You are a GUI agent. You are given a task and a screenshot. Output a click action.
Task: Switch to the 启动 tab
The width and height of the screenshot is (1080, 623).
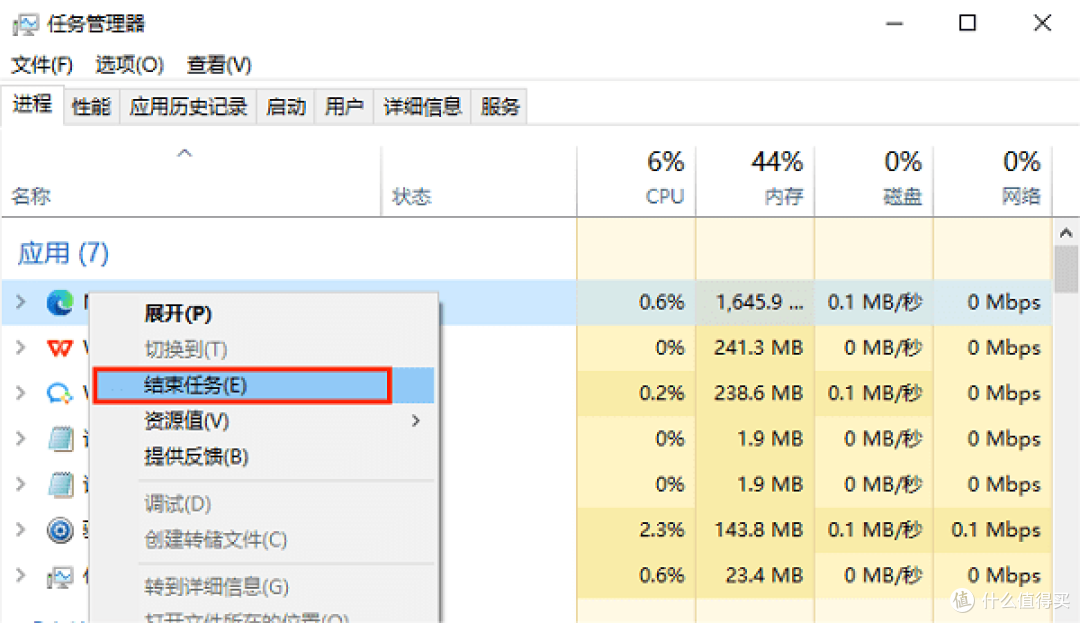click(286, 107)
